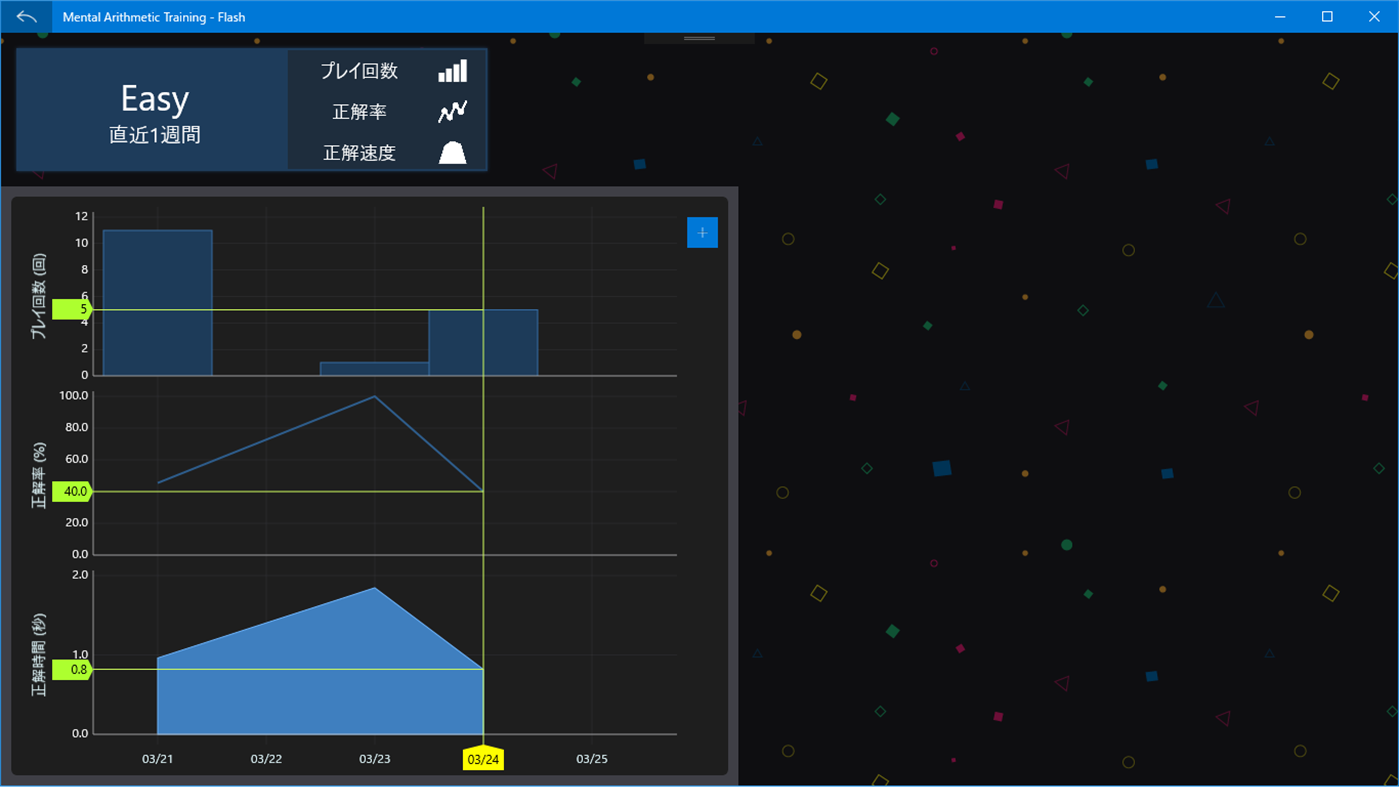Click the green 0.8 threshold marker
This screenshot has width=1399, height=787.
click(75, 670)
